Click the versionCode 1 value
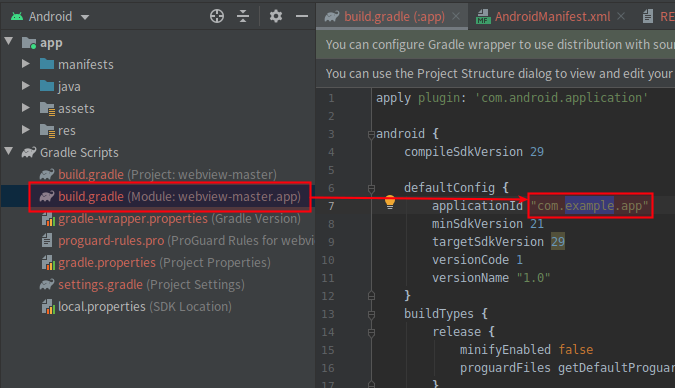 [520, 260]
